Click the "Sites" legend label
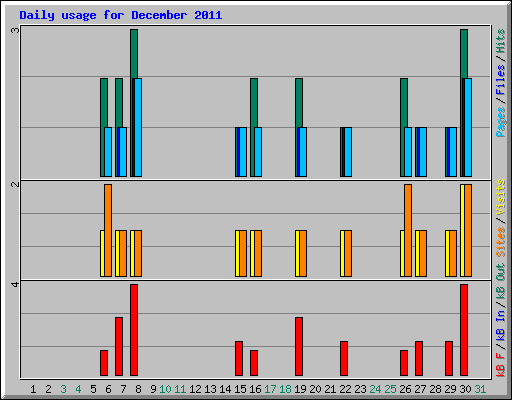The height and width of the screenshot is (400, 512). [x=501, y=242]
